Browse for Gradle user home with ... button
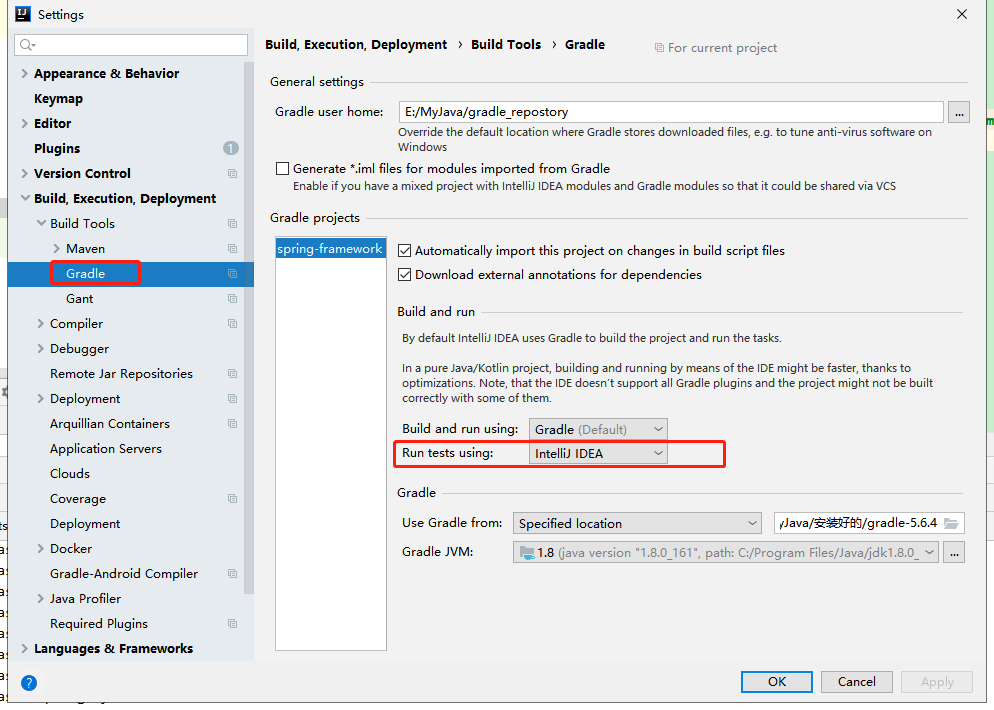The image size is (994, 710). [x=958, y=112]
